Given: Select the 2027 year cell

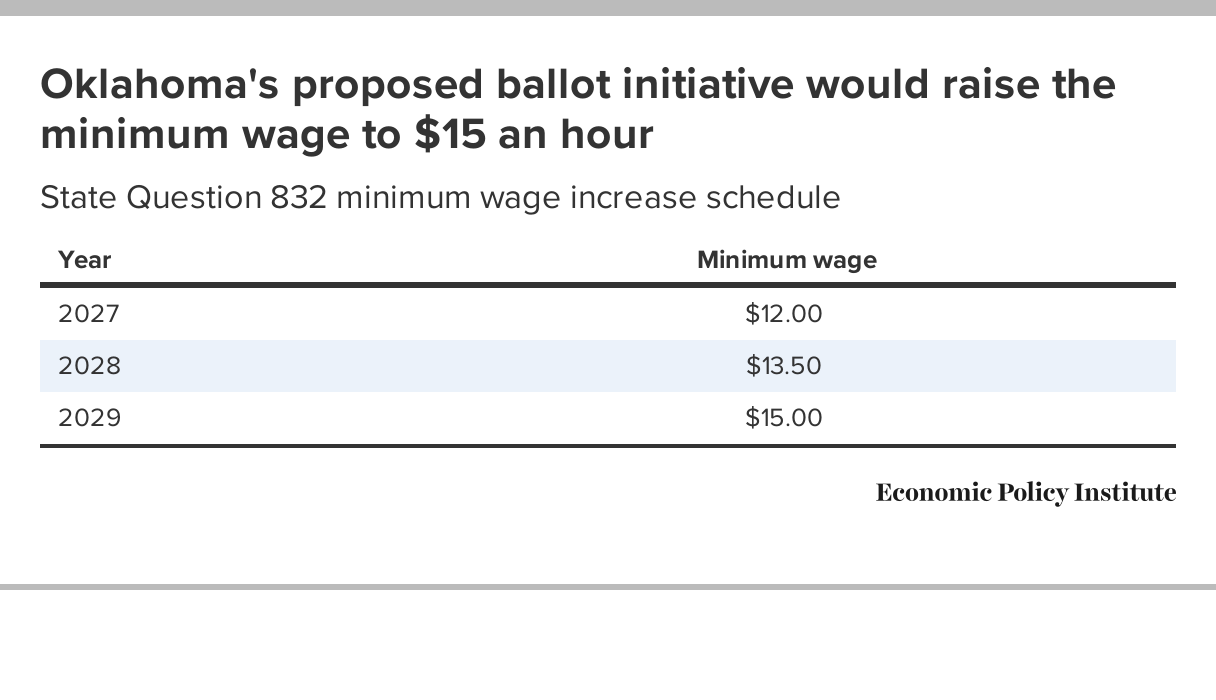Looking at the screenshot, I should (89, 314).
